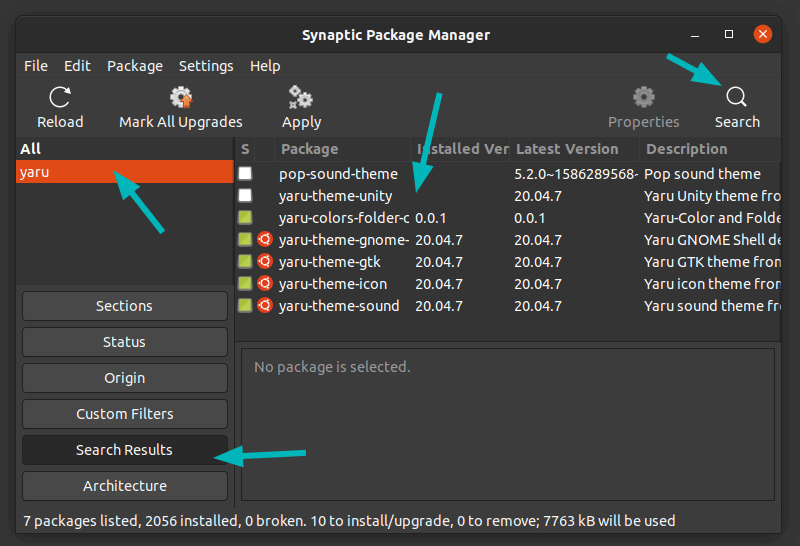Open the Settings menu
Viewport: 800px width, 546px height.
pyautogui.click(x=205, y=66)
